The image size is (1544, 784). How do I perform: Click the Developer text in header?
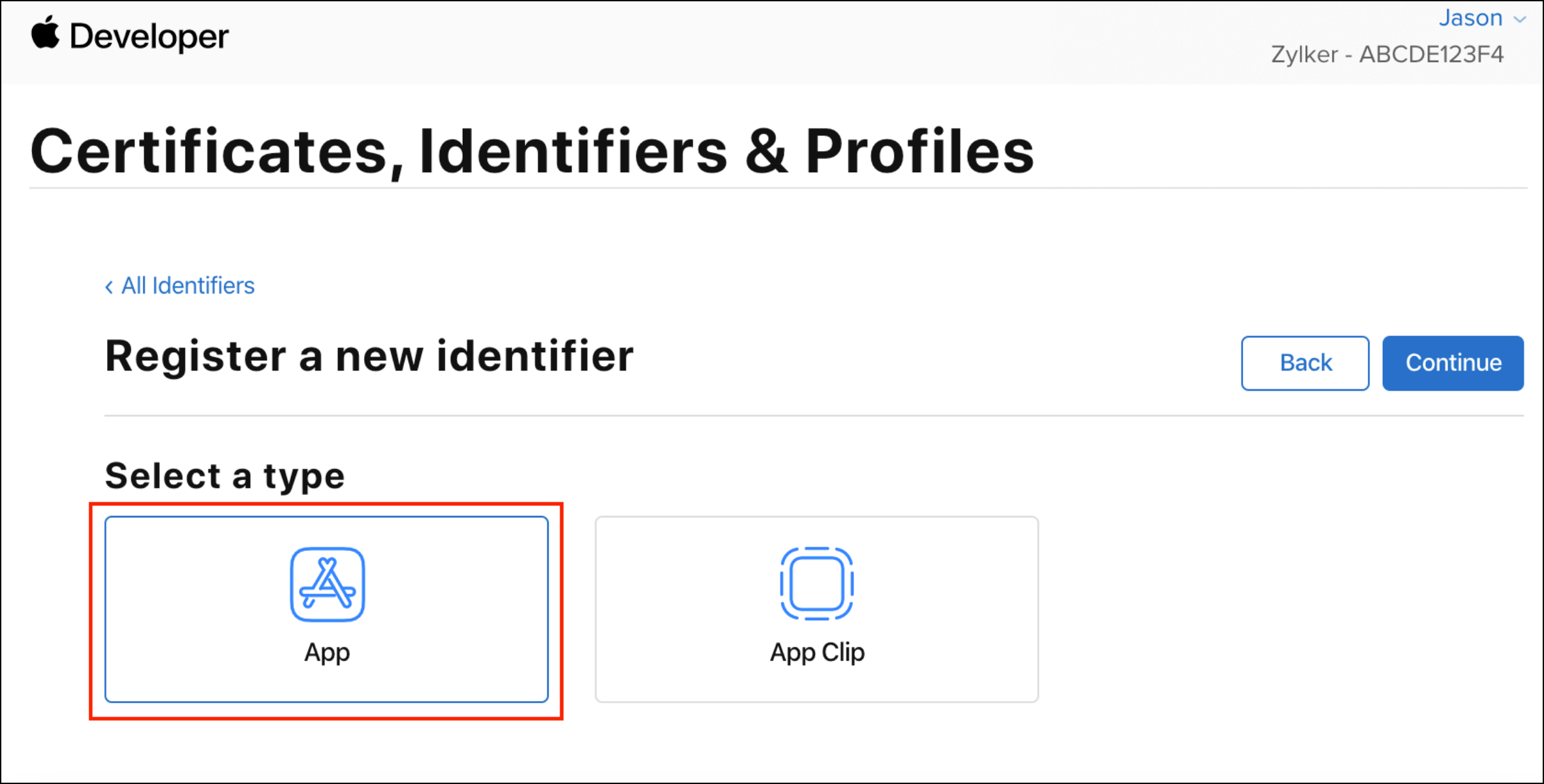(x=149, y=37)
